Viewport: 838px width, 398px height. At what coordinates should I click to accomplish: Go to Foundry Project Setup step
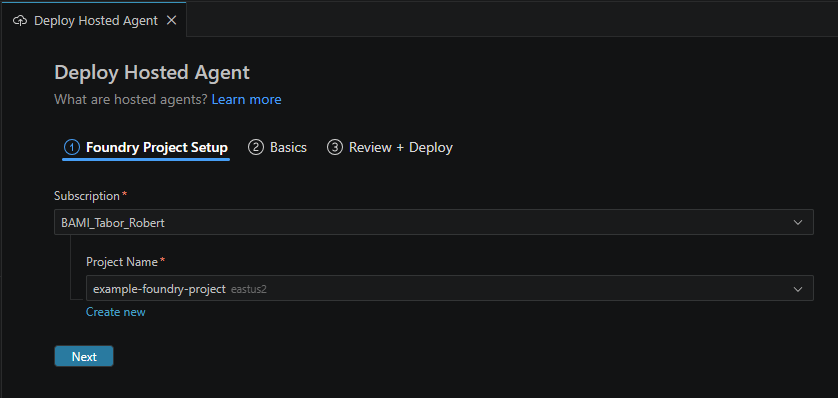pyautogui.click(x=146, y=147)
